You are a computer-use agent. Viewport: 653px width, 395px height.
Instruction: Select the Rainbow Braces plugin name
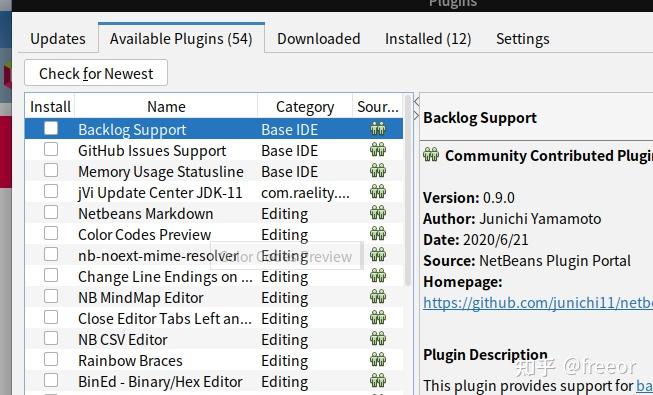click(x=130, y=361)
